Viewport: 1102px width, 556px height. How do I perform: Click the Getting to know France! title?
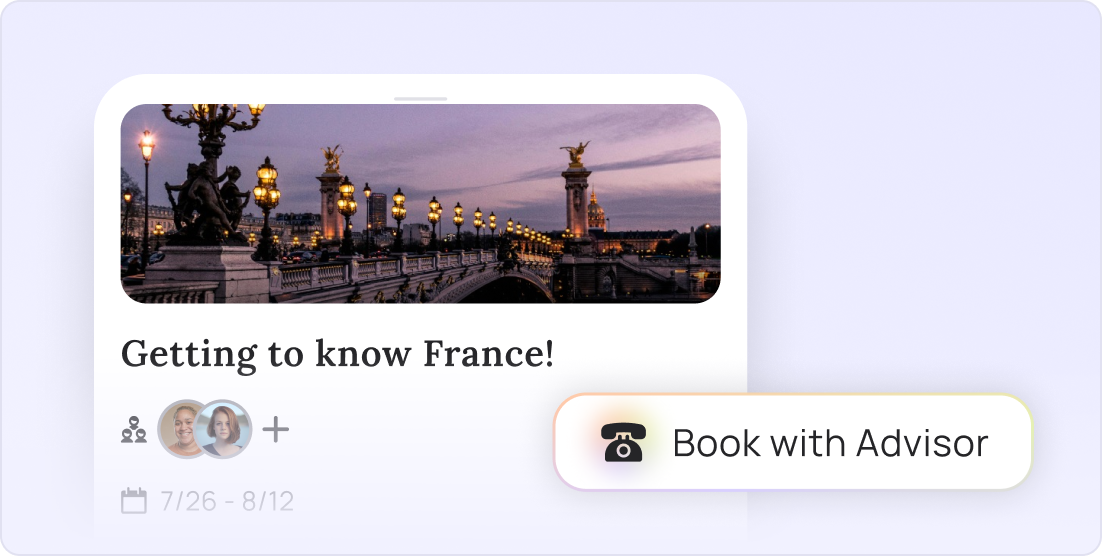click(337, 354)
